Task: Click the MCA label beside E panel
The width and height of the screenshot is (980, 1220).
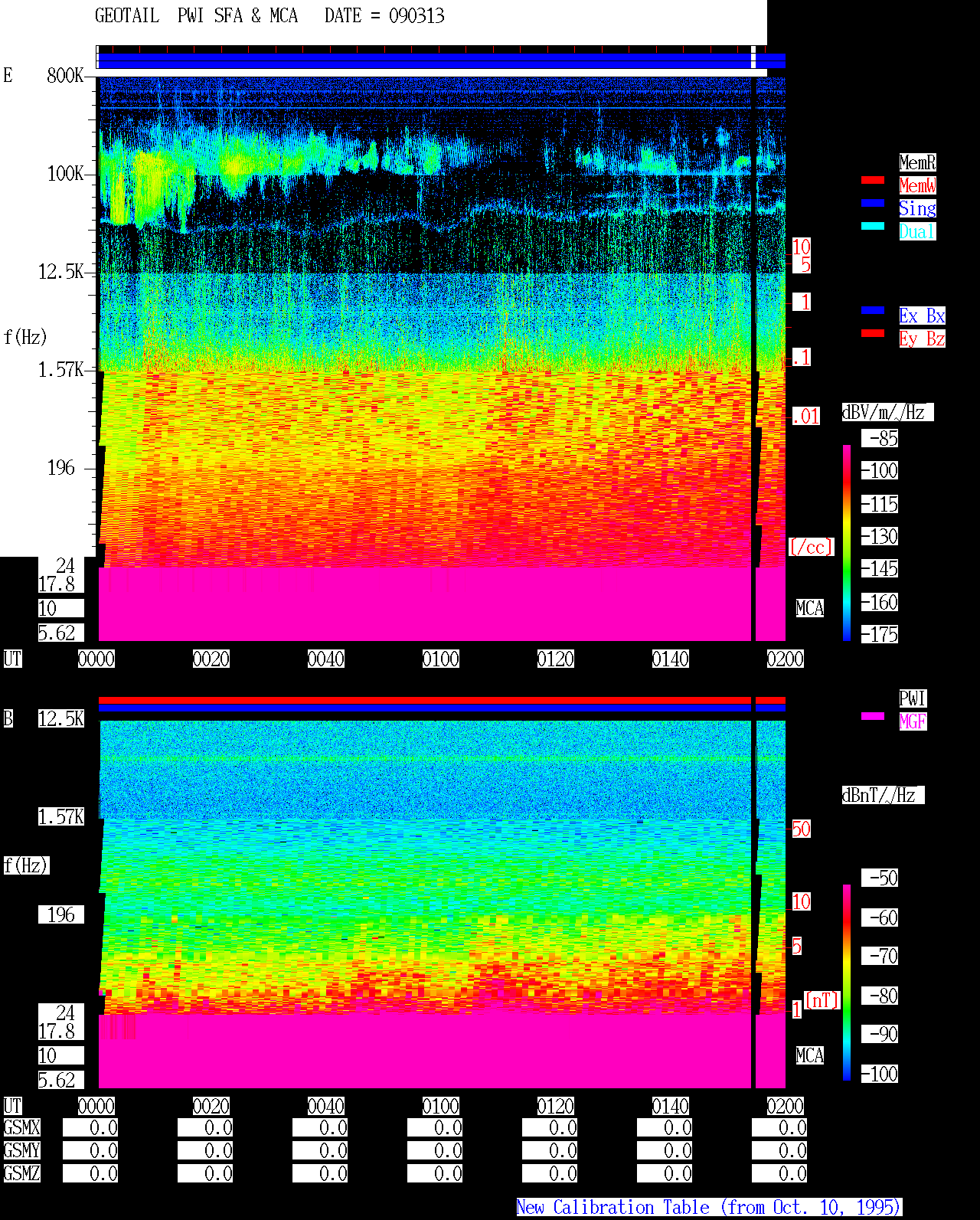Action: [810, 608]
